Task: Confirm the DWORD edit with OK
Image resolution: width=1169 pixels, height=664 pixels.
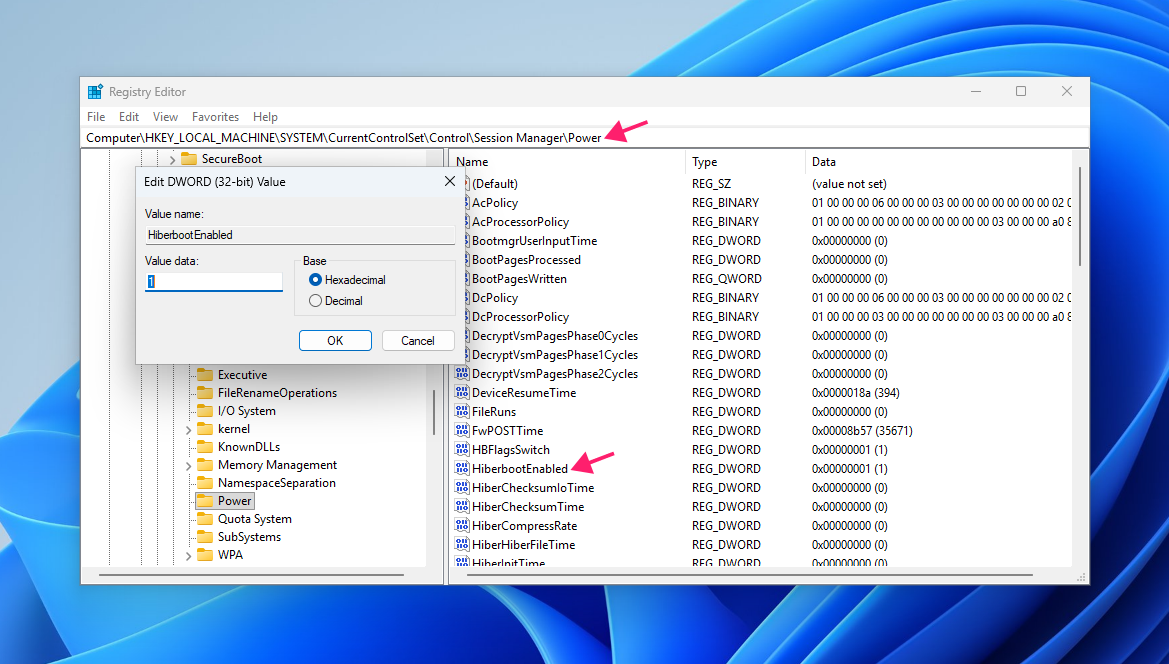Action: click(x=335, y=340)
